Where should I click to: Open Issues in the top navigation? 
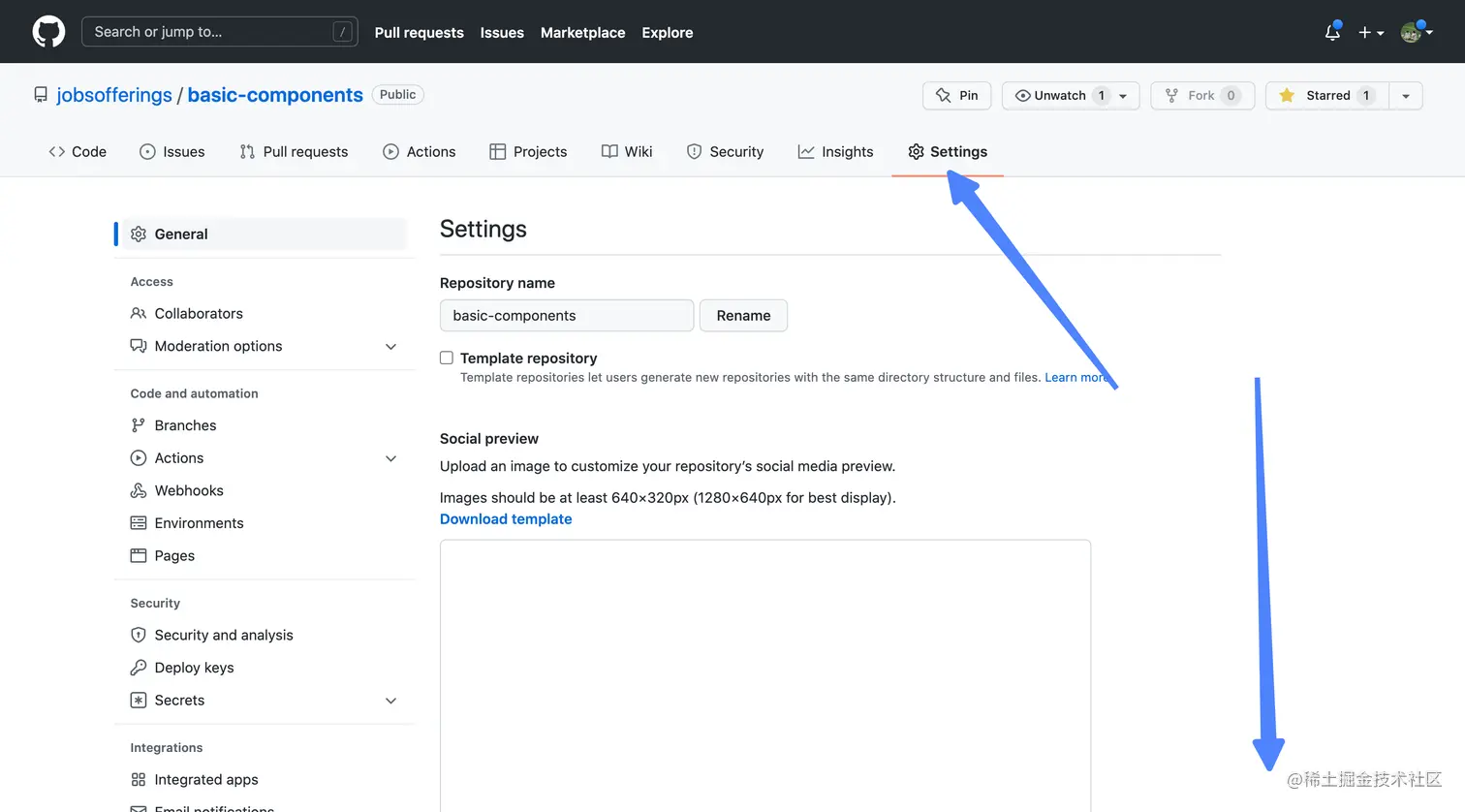click(502, 32)
